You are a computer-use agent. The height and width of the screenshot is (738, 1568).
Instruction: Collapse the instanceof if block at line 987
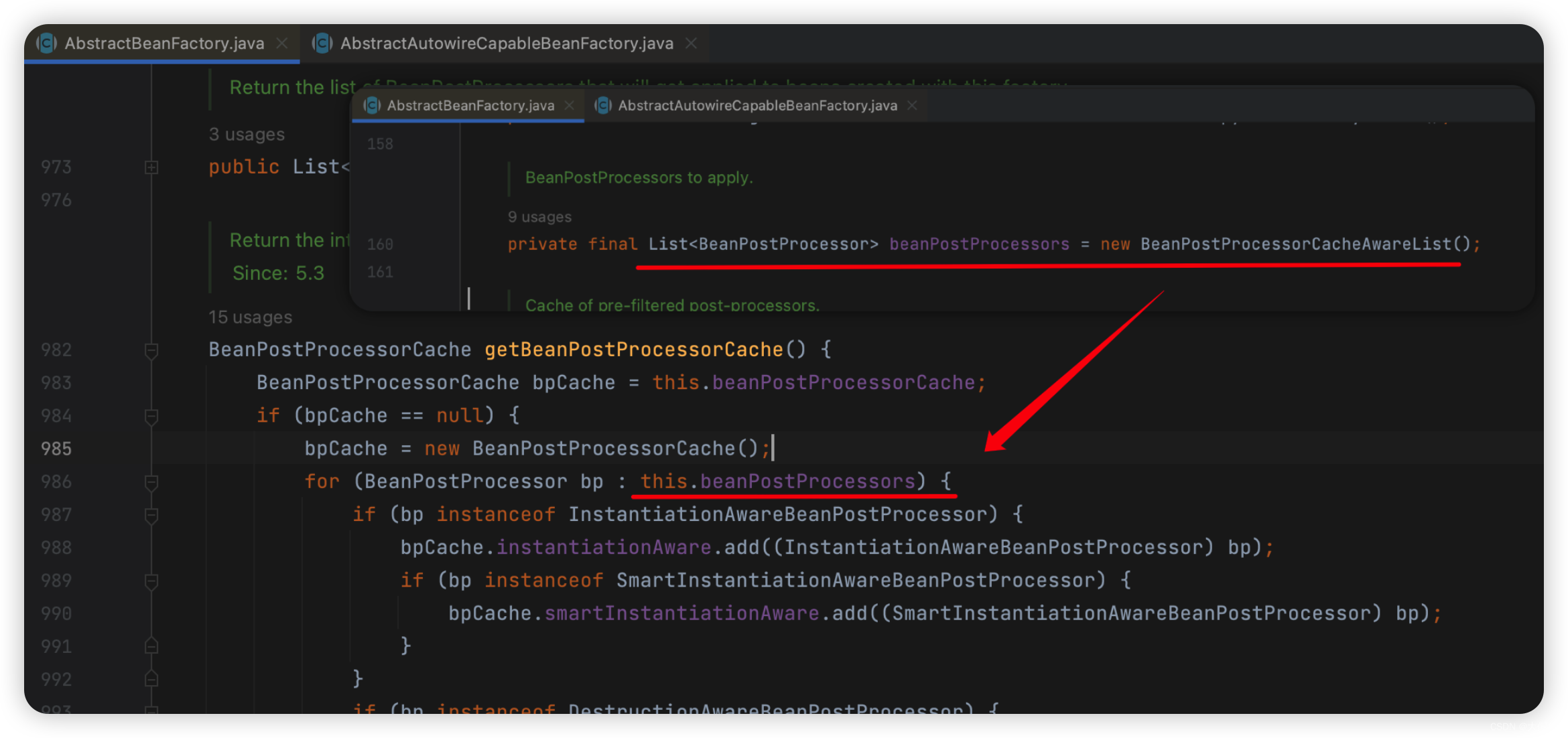(151, 515)
